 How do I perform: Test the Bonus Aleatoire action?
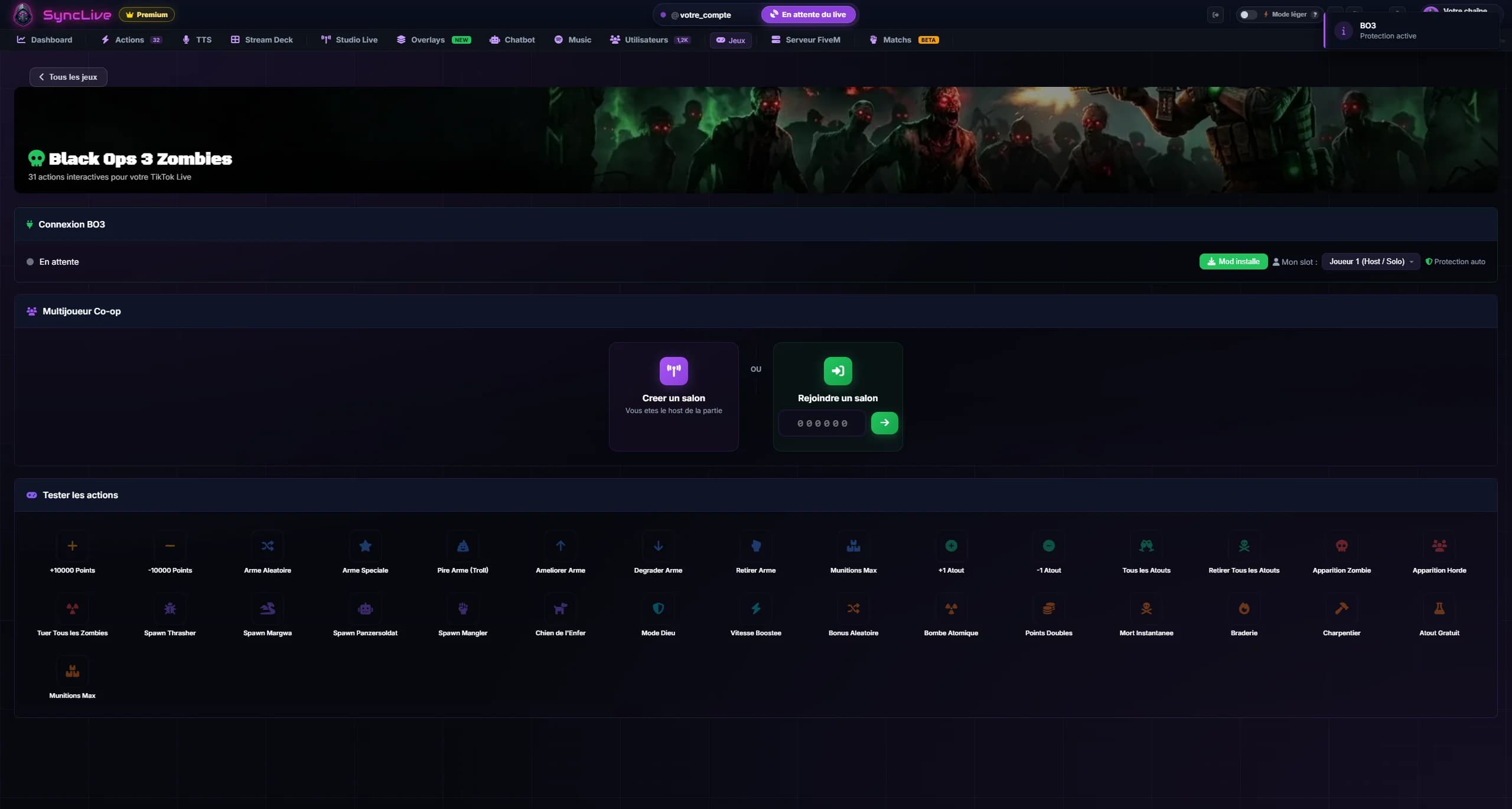853,609
